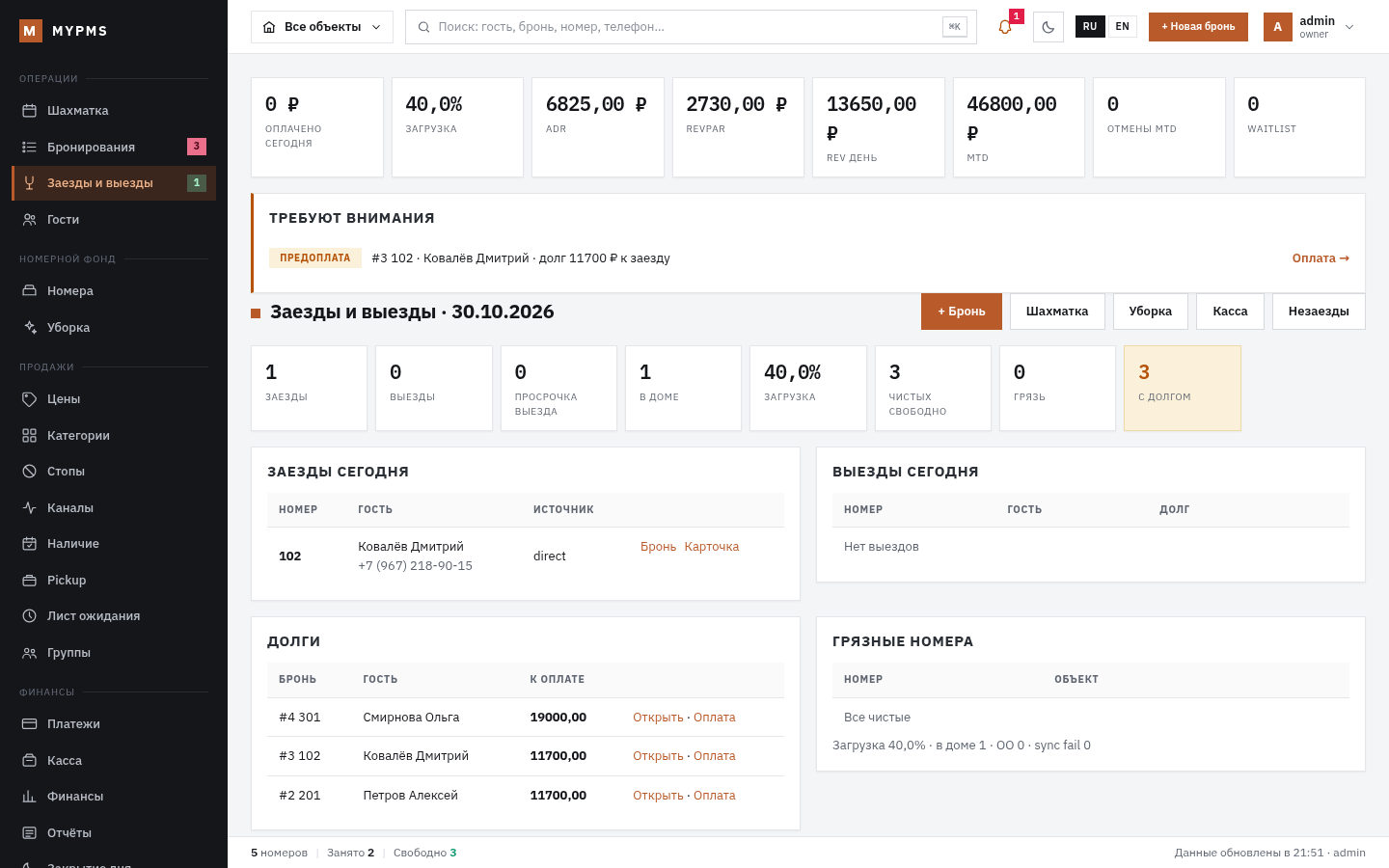The image size is (1389, 868).
Task: Toggle dark mode moon button
Action: 1049,27
